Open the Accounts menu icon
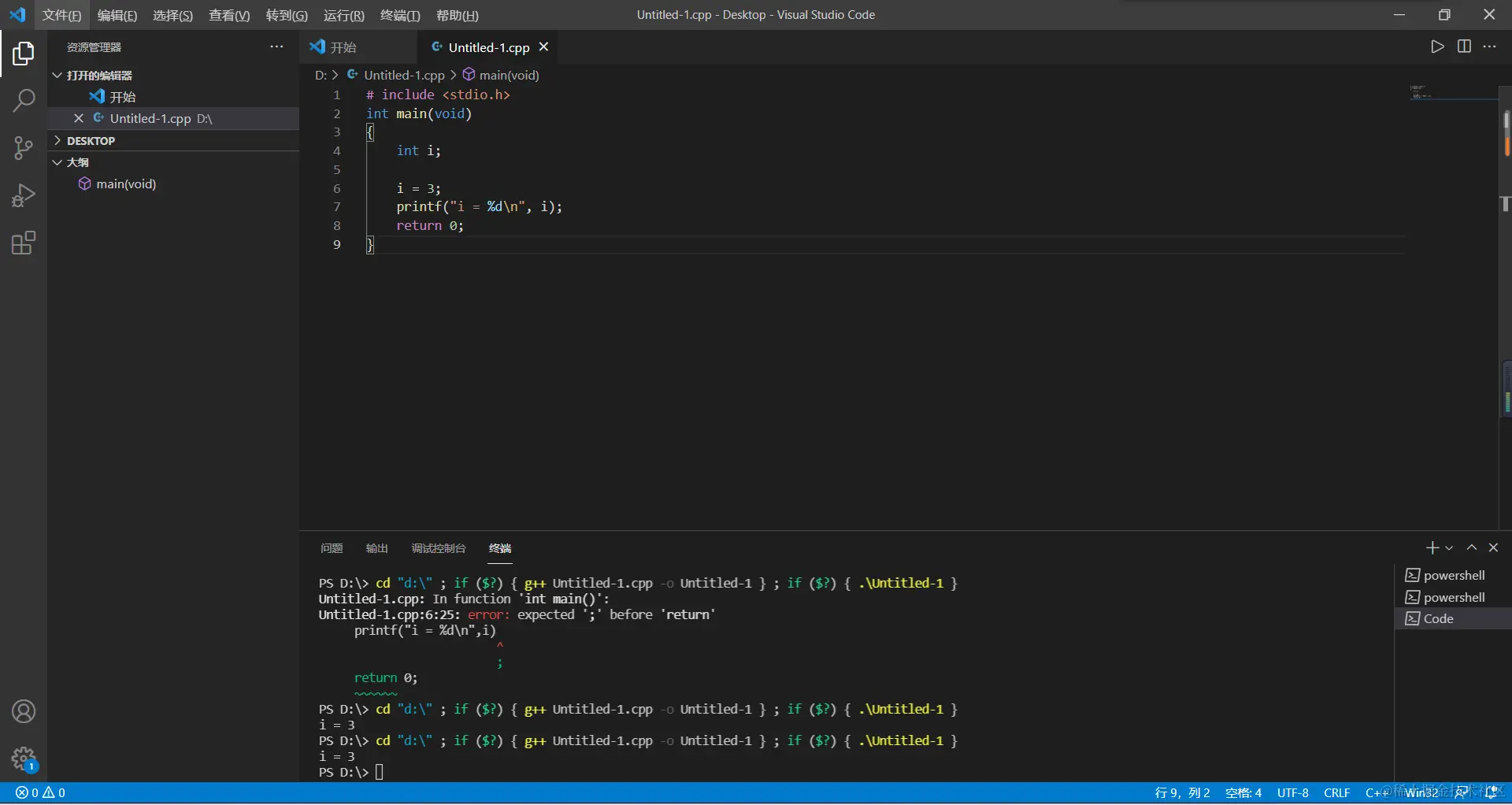This screenshot has height=805, width=1512. point(24,712)
